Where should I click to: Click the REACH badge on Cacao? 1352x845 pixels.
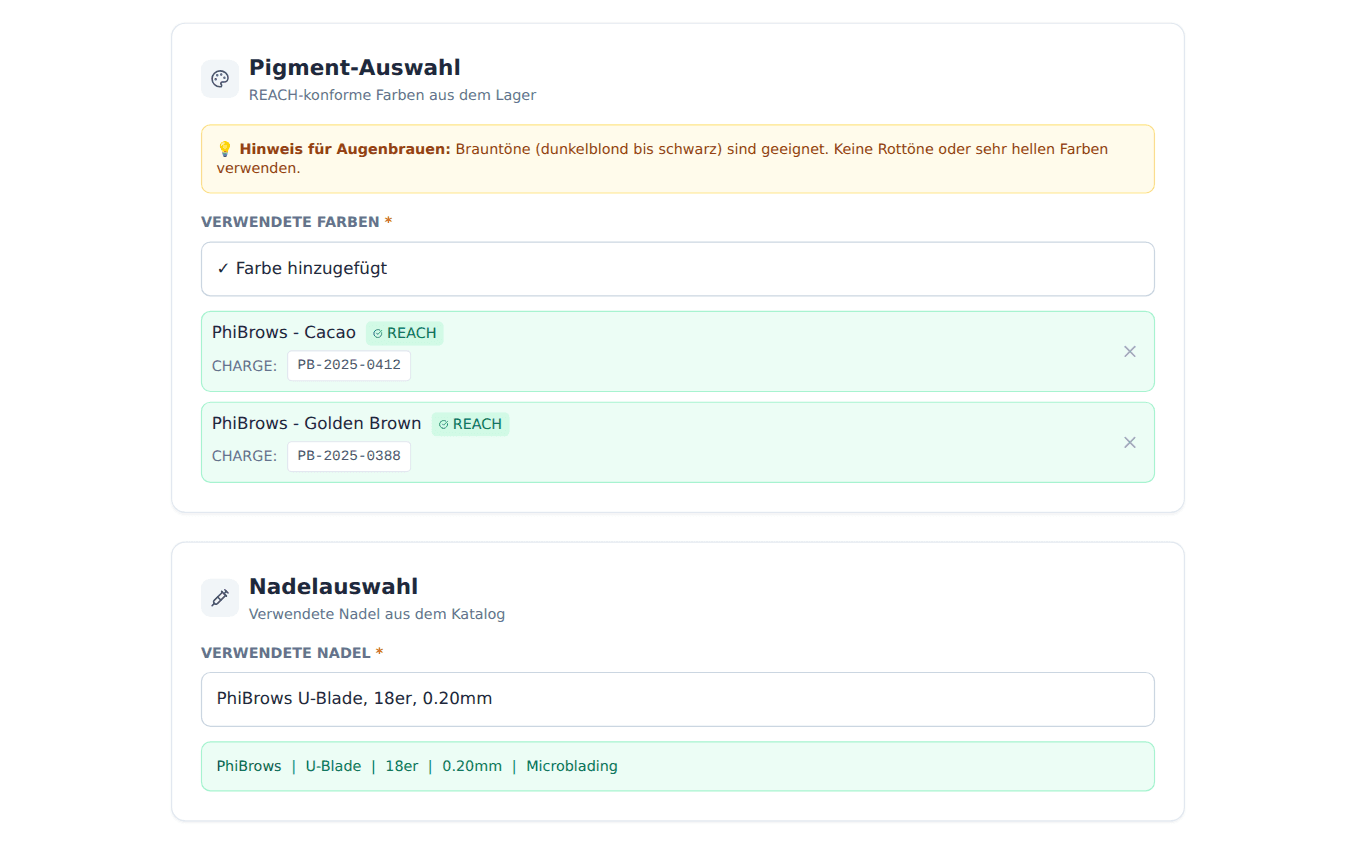(405, 333)
